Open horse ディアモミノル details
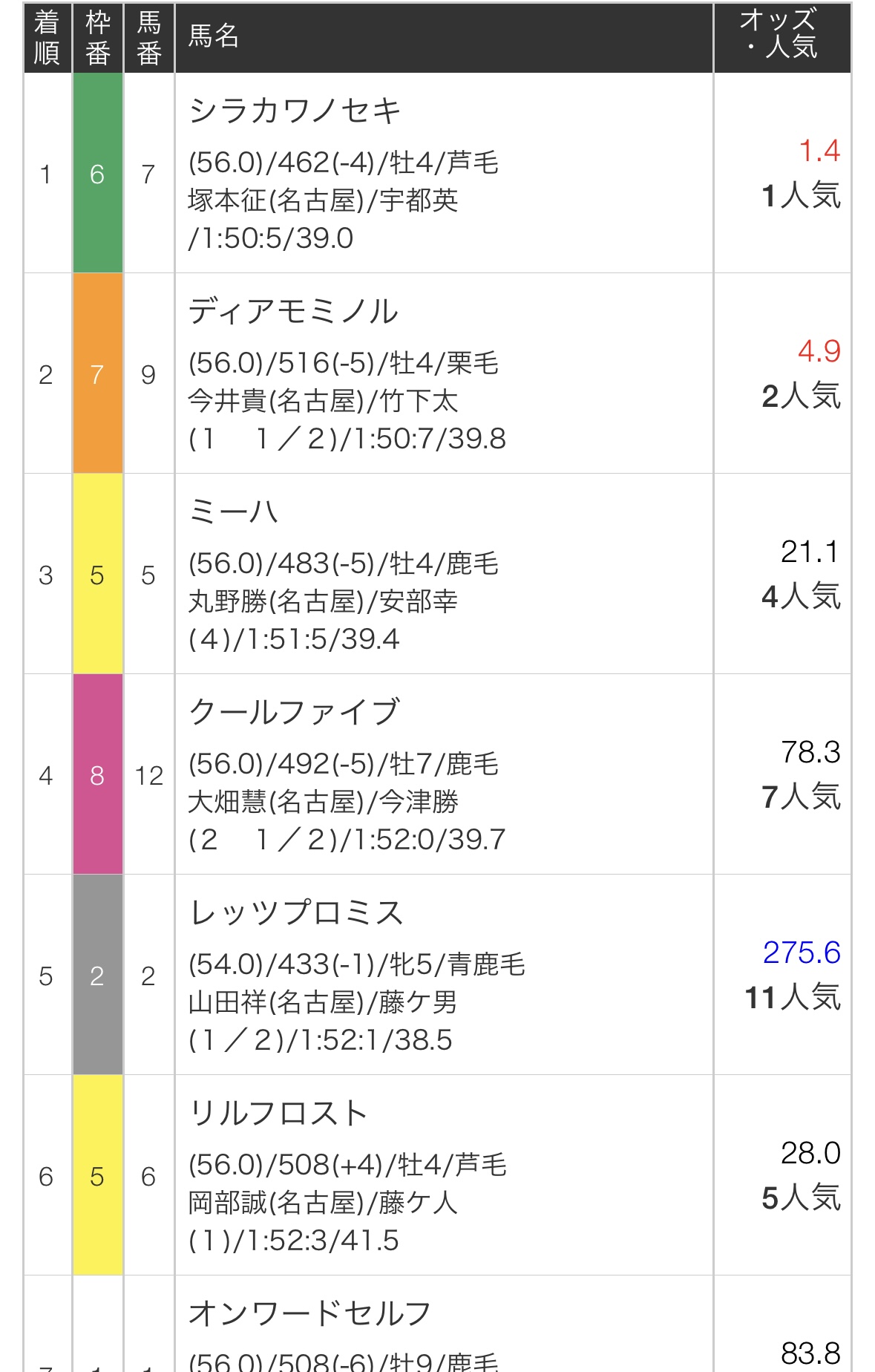Screen dimensions: 875x1372 (x=293, y=311)
